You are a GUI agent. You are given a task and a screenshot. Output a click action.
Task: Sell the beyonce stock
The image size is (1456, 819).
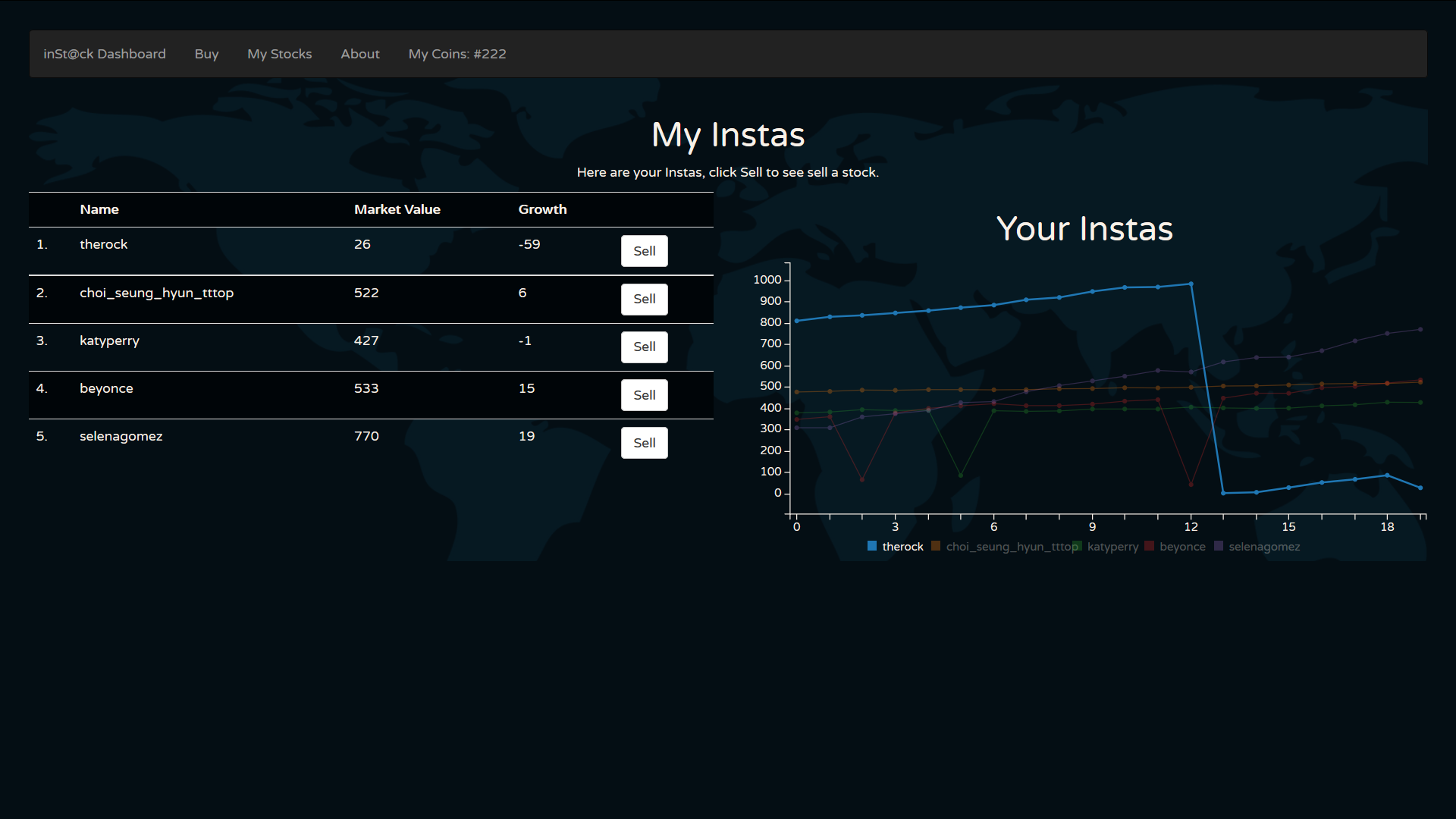coord(644,395)
